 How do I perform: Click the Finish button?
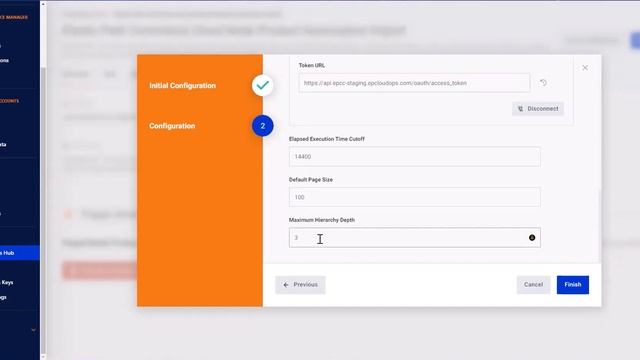(572, 284)
